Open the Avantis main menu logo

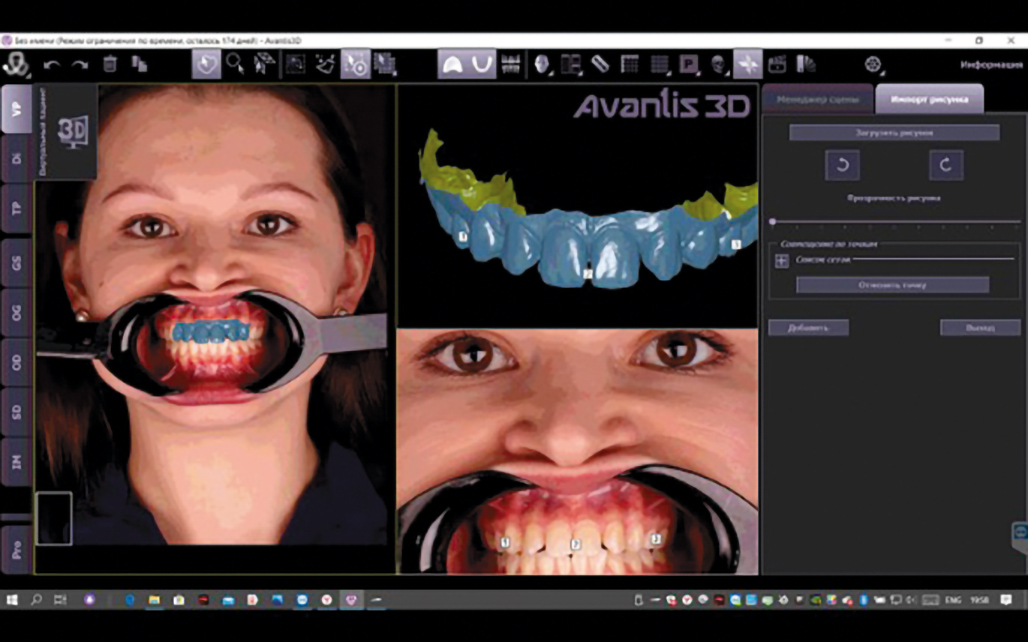(15, 64)
